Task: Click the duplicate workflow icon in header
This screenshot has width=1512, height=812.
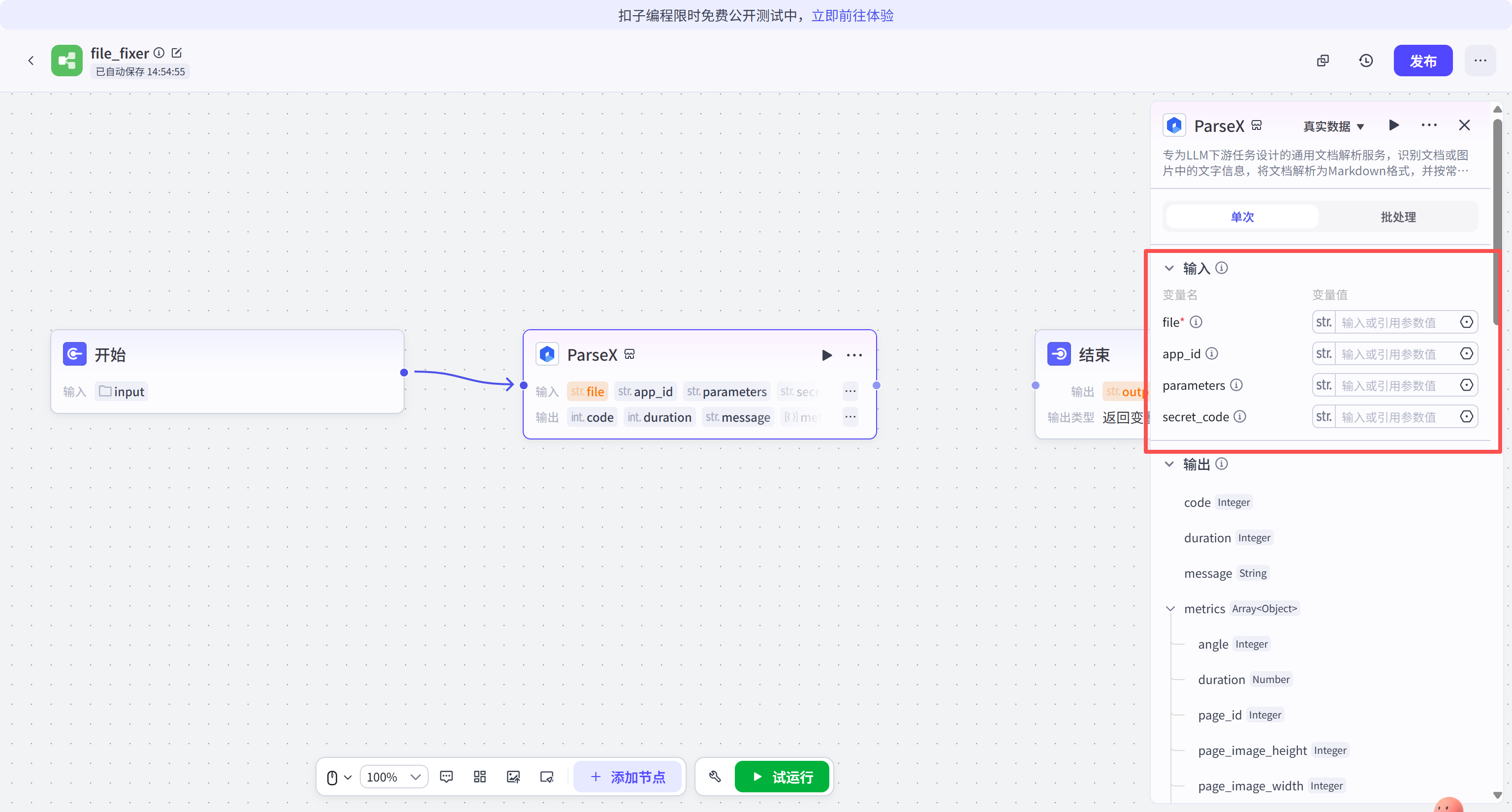Action: click(1323, 61)
